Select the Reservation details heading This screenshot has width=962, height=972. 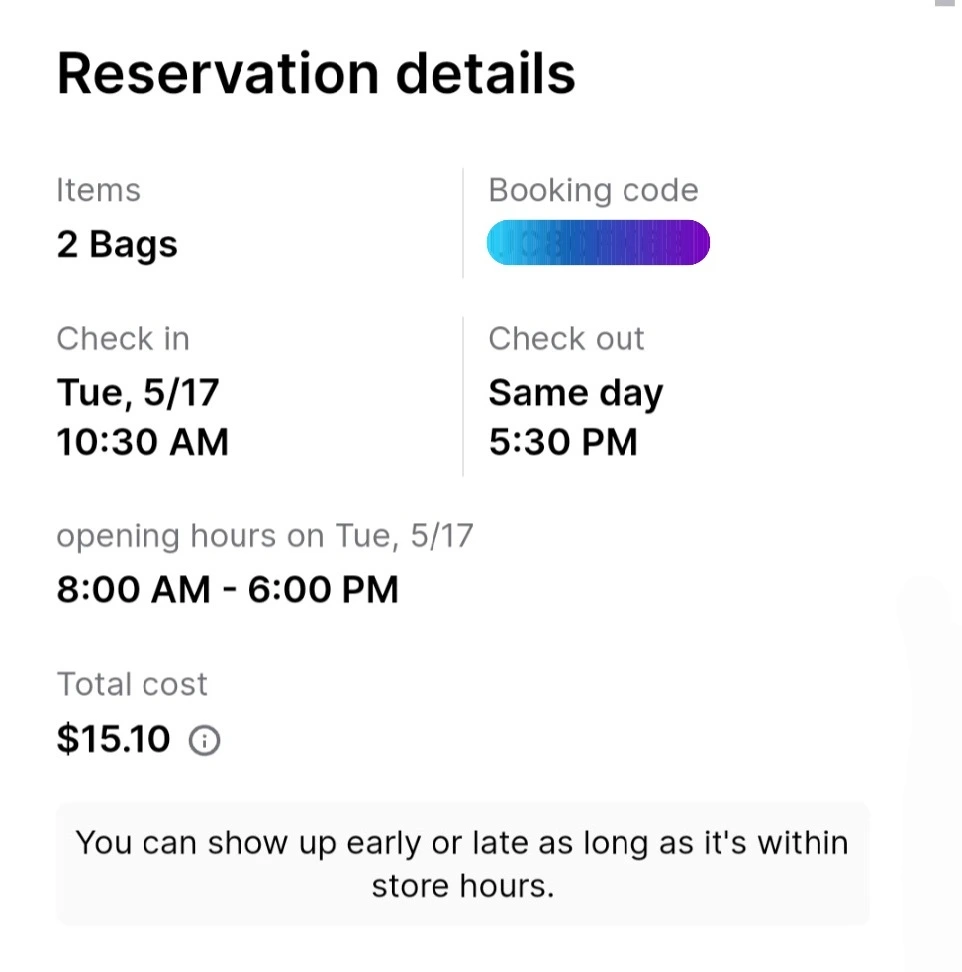point(316,74)
